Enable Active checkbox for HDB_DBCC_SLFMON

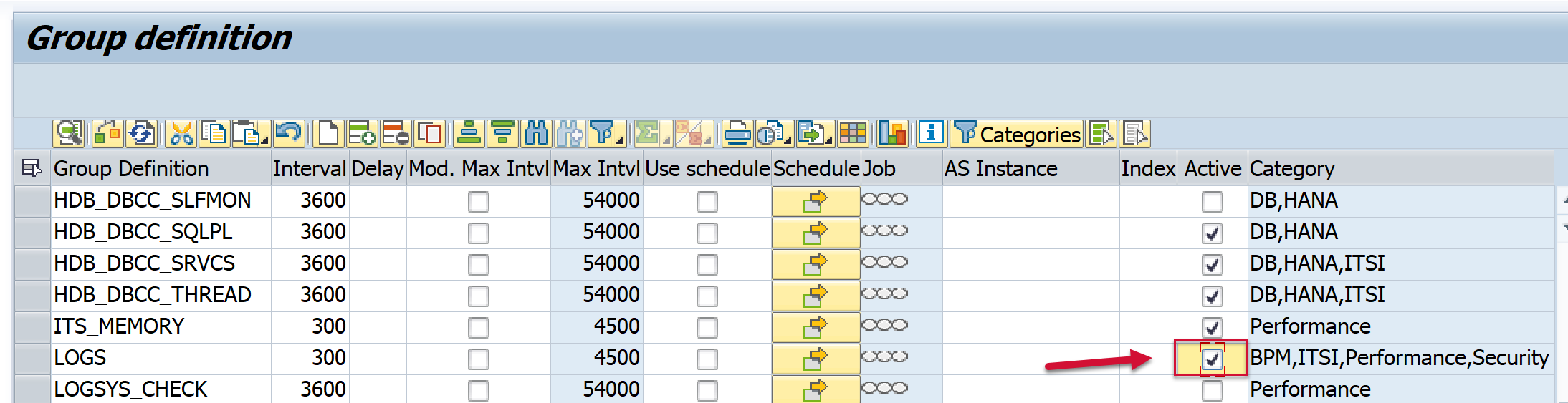pos(1212,201)
